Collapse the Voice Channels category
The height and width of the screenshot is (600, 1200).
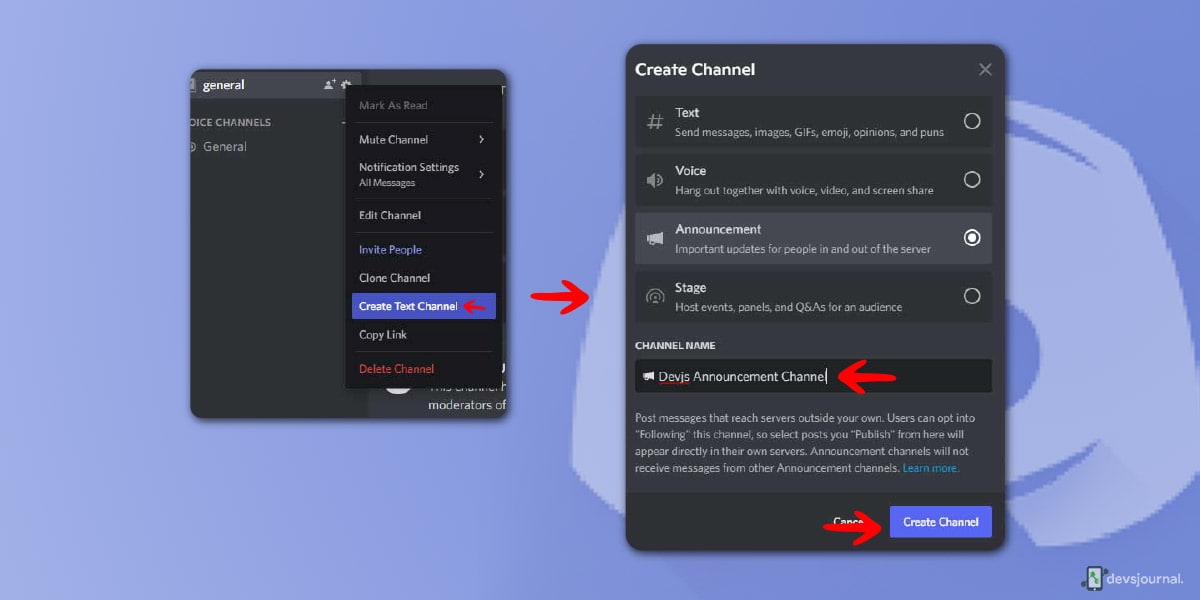[228, 122]
